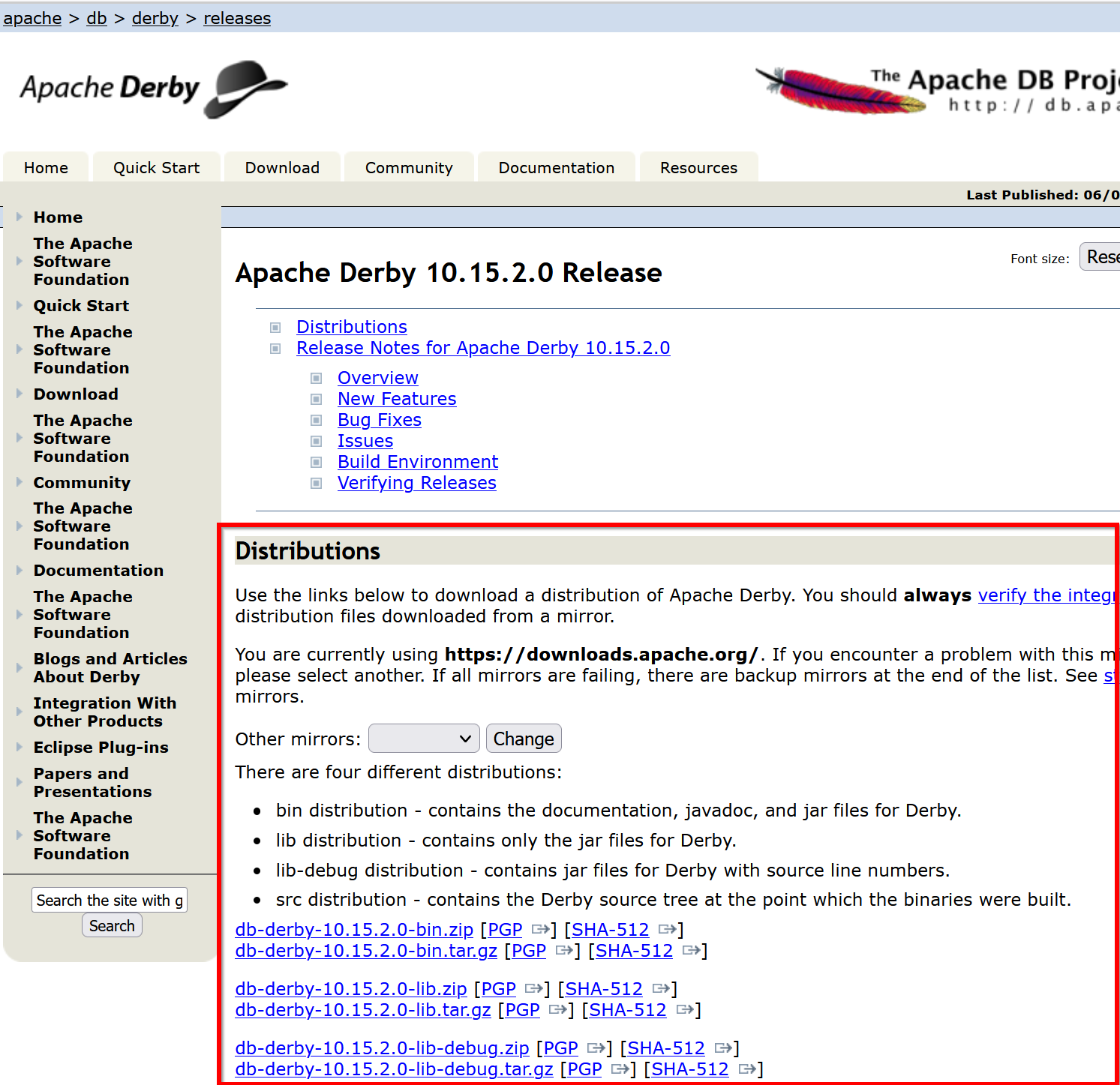This screenshot has height=1085, width=1120.
Task: Open verify the integrity link
Action: [x=1048, y=595]
